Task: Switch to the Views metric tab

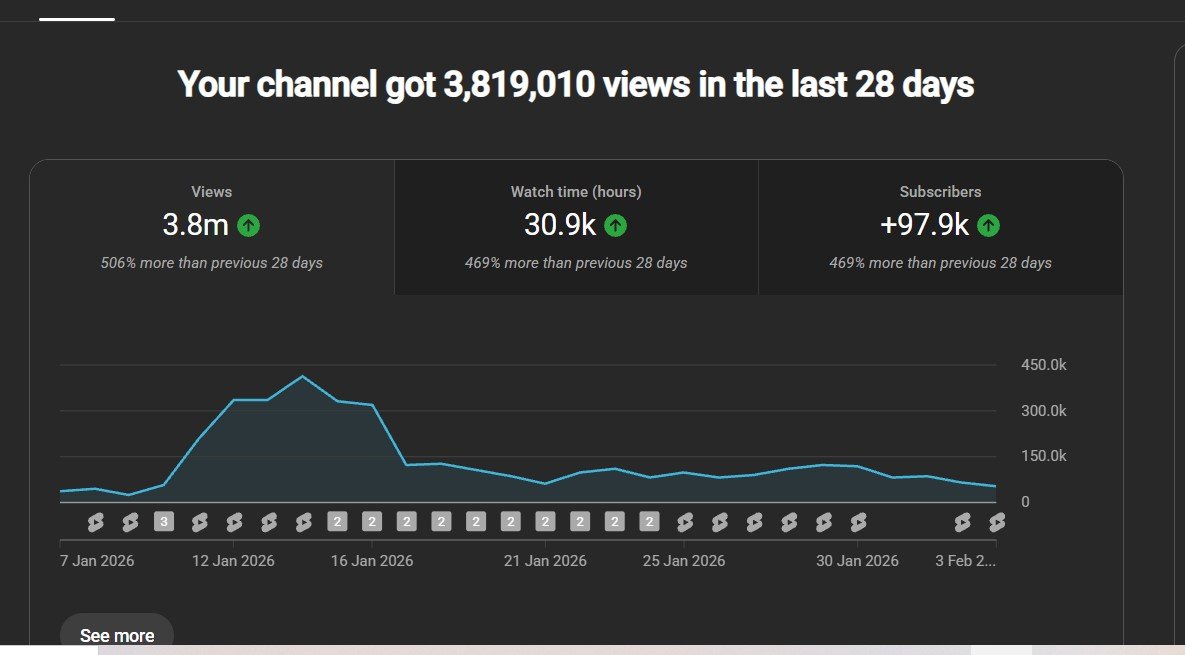Action: coord(211,227)
